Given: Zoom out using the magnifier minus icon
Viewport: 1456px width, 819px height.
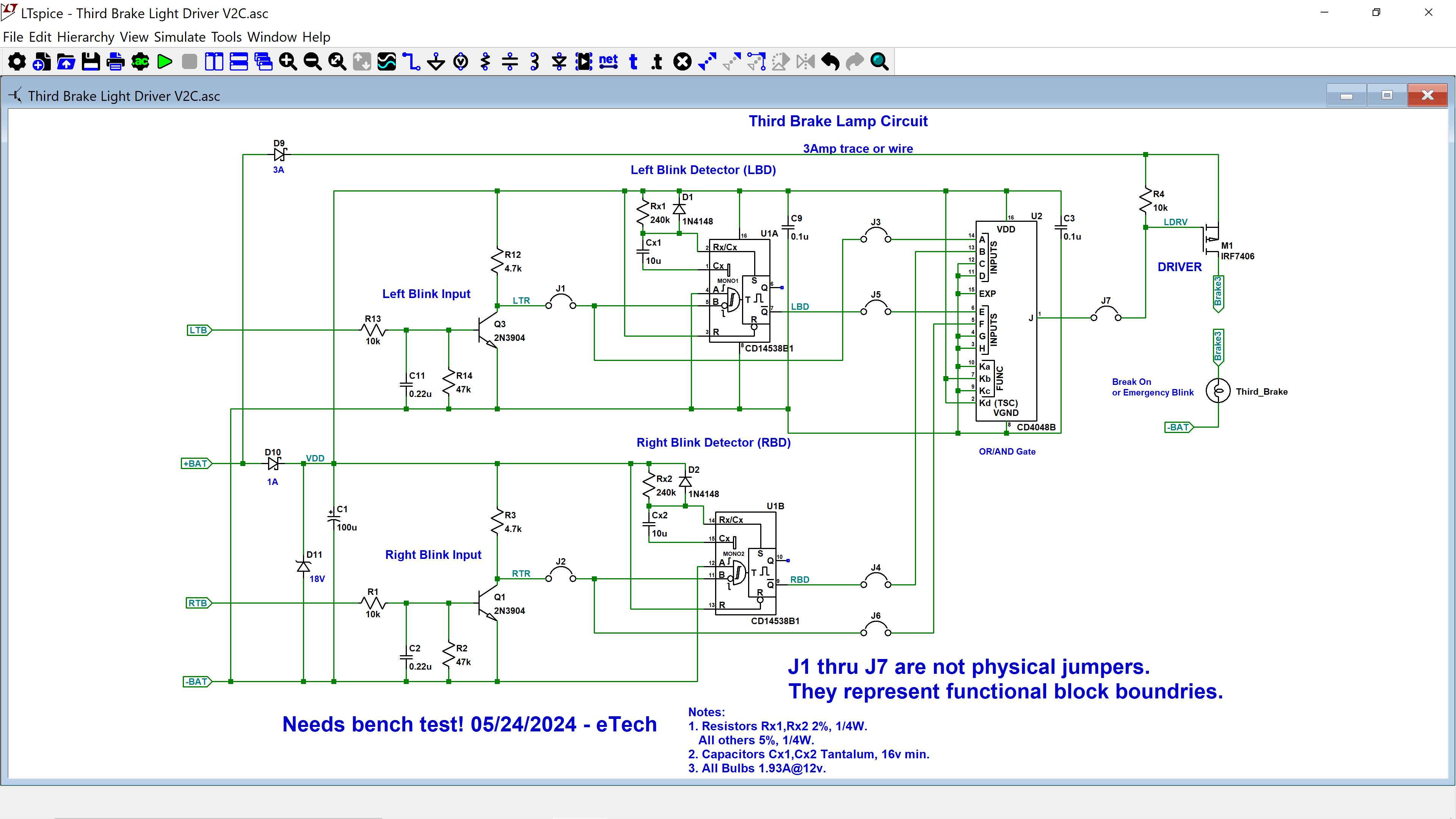Looking at the screenshot, I should pyautogui.click(x=312, y=61).
